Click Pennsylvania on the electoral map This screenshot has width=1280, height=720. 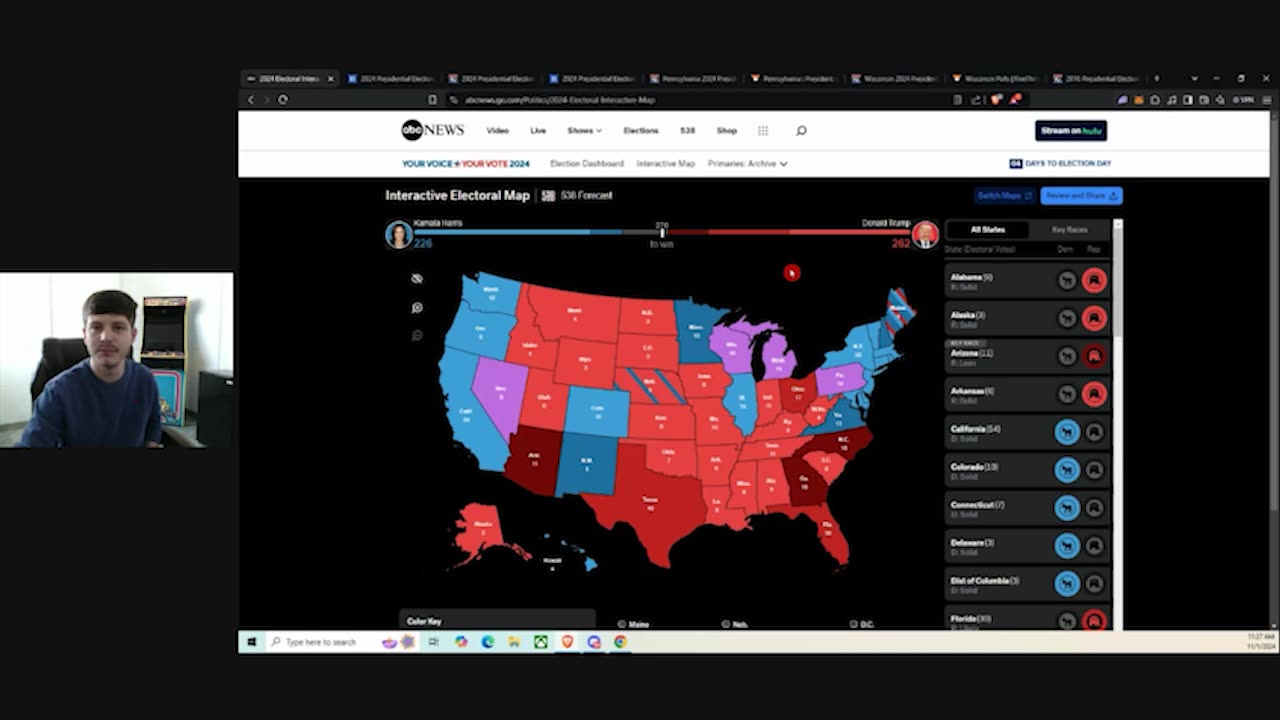(839, 380)
